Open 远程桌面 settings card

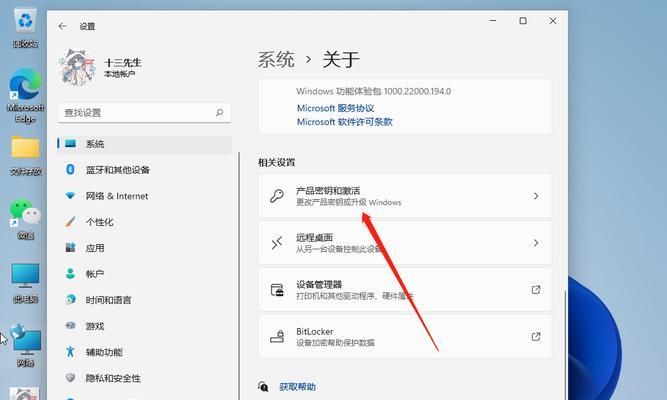pyautogui.click(x=405, y=243)
